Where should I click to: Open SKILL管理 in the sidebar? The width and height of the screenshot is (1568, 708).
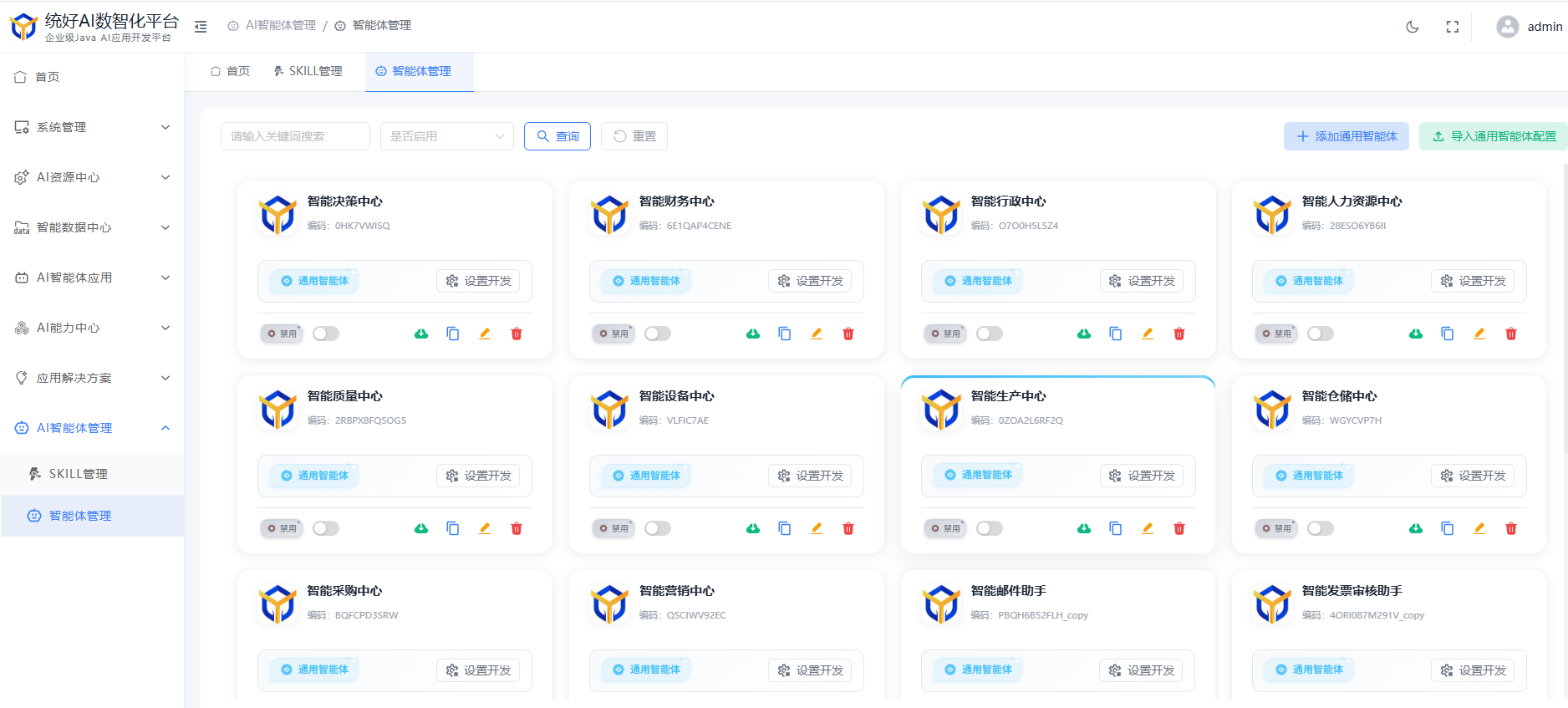point(92,474)
